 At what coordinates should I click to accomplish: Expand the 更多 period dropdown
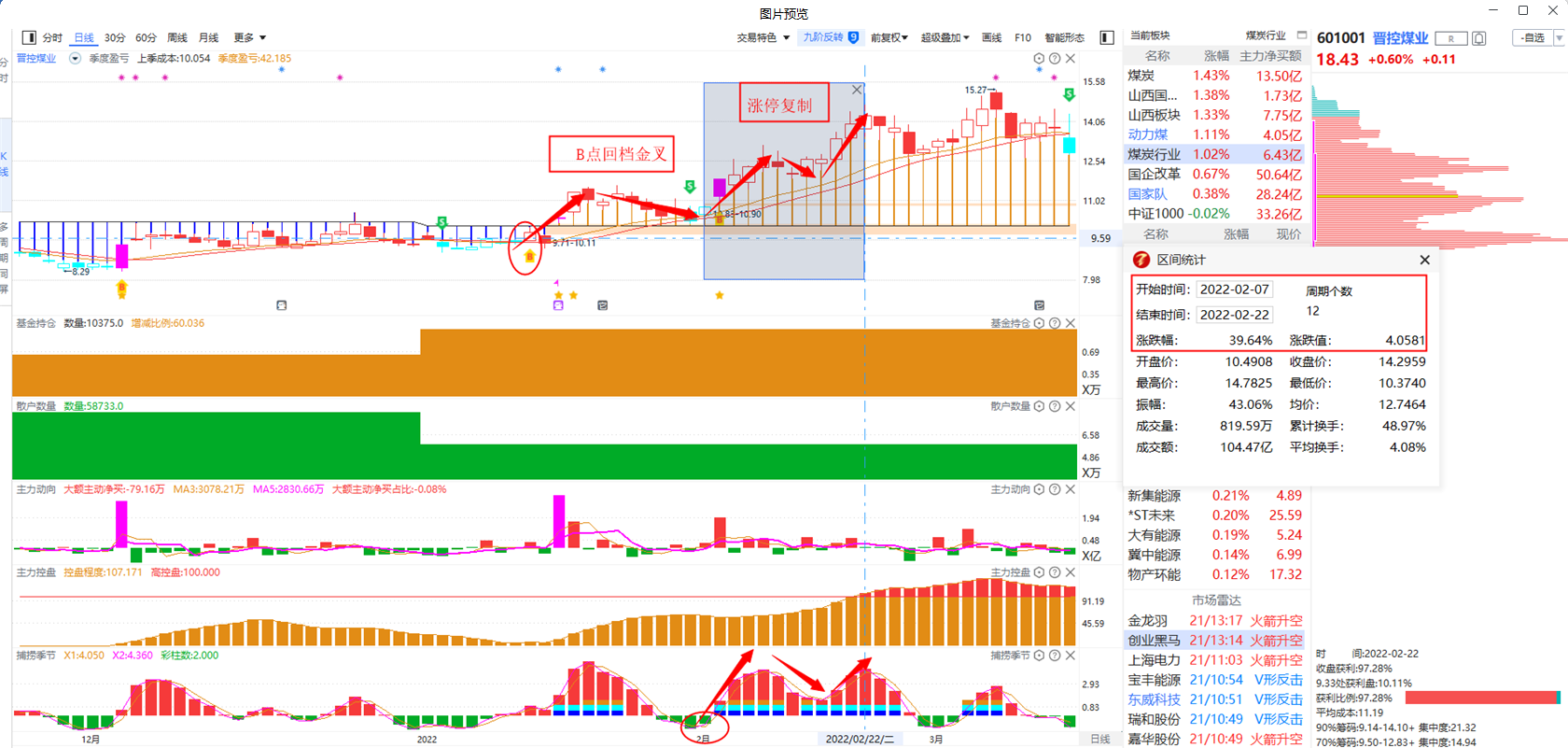pos(249,37)
